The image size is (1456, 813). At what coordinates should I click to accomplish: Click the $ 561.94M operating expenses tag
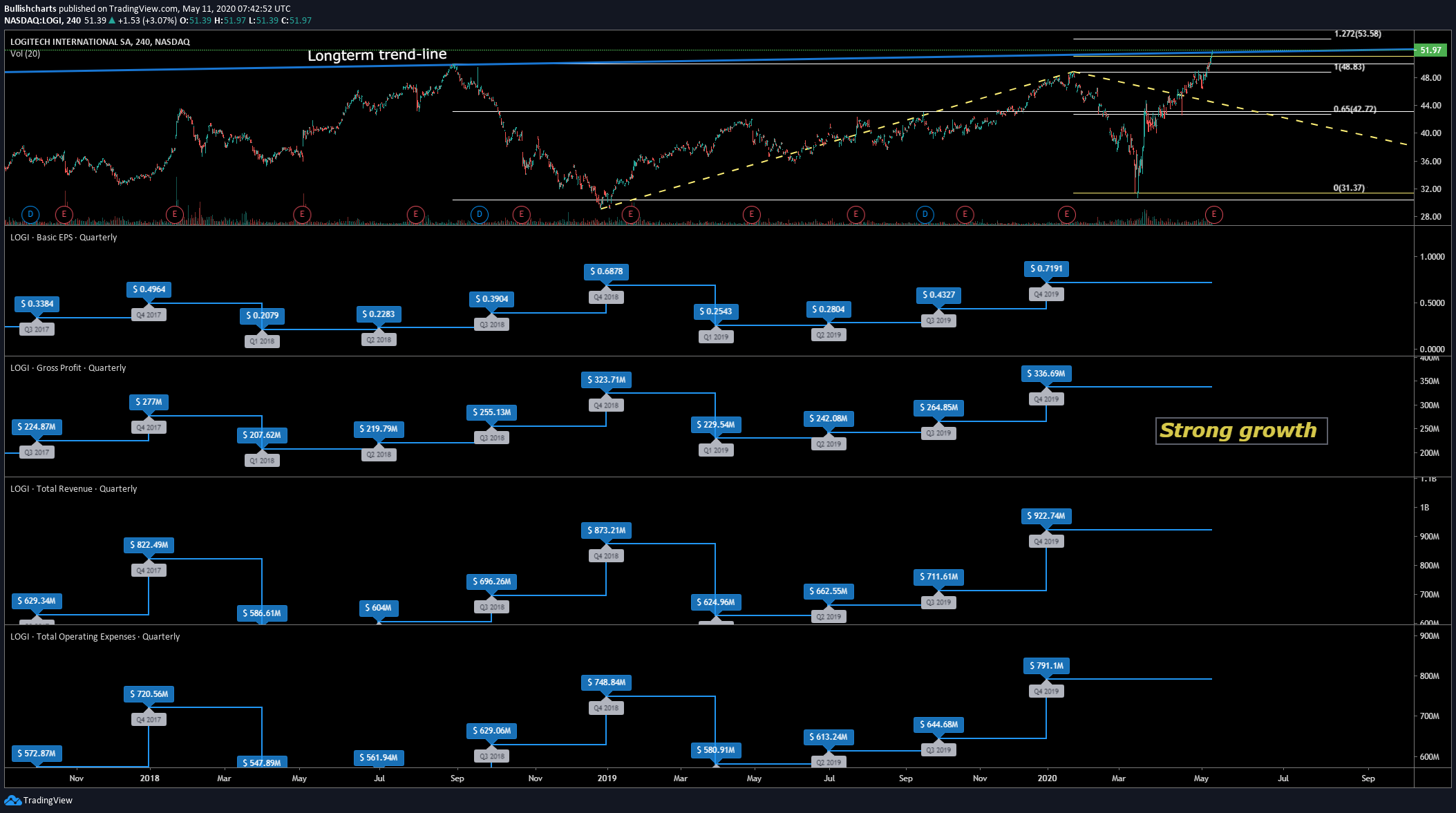pos(379,758)
